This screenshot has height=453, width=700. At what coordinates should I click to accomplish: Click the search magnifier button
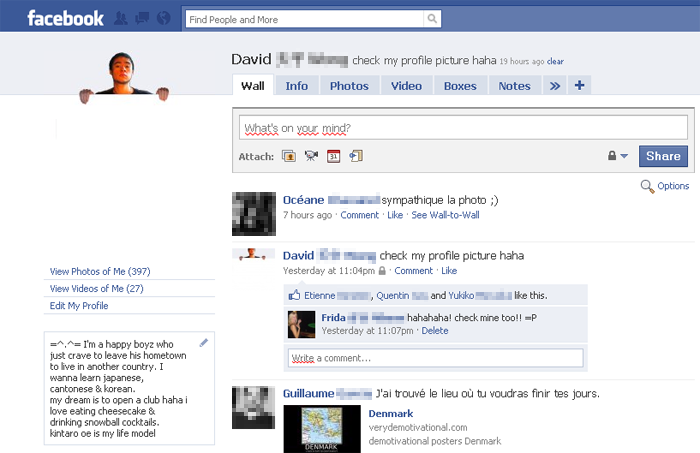(x=432, y=18)
